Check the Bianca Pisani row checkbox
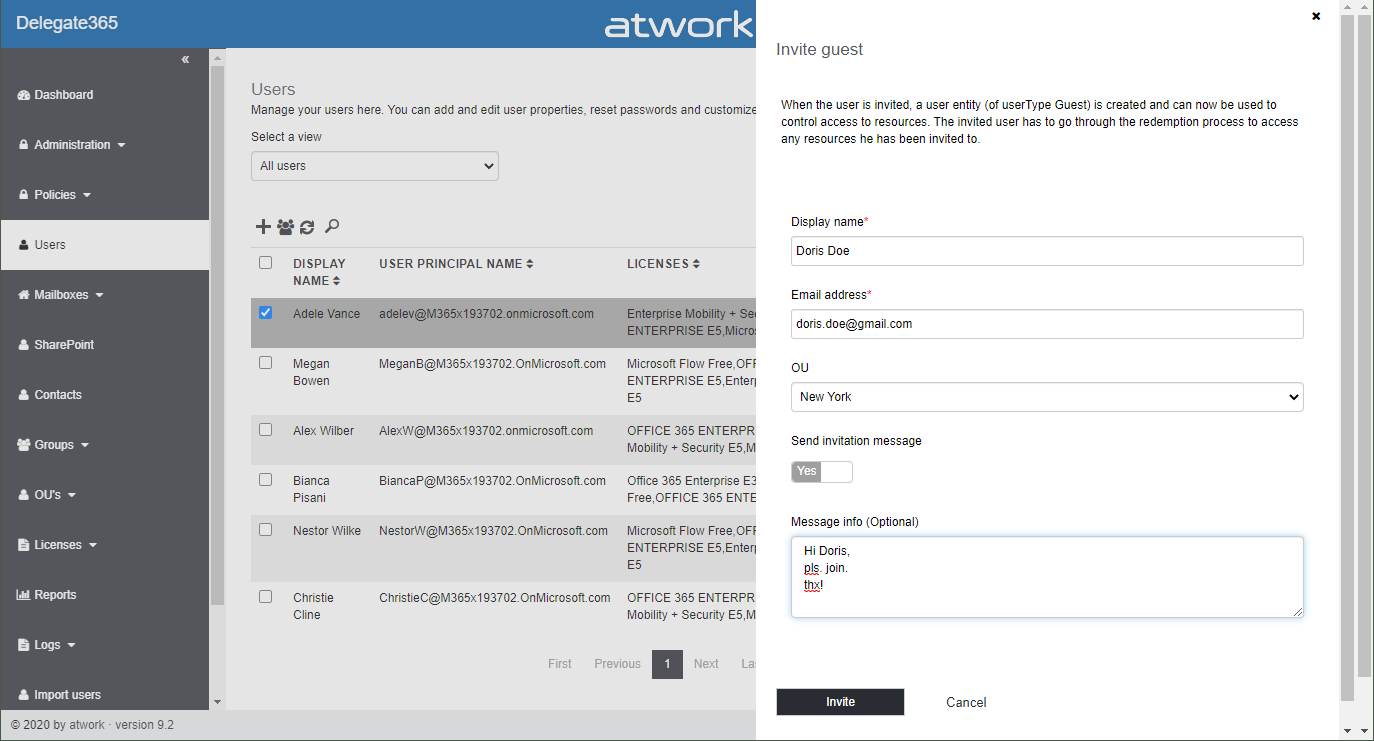This screenshot has height=741, width=1374. point(265,480)
